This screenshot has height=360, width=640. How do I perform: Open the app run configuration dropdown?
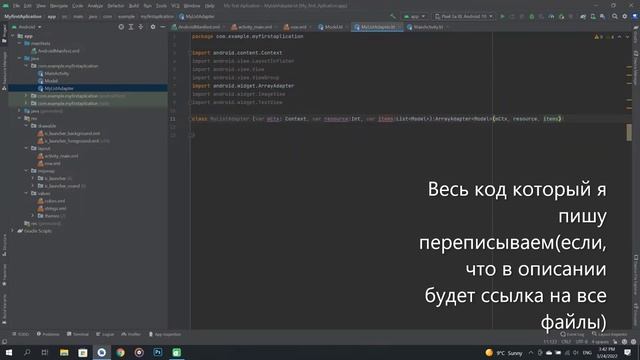click(x=414, y=16)
